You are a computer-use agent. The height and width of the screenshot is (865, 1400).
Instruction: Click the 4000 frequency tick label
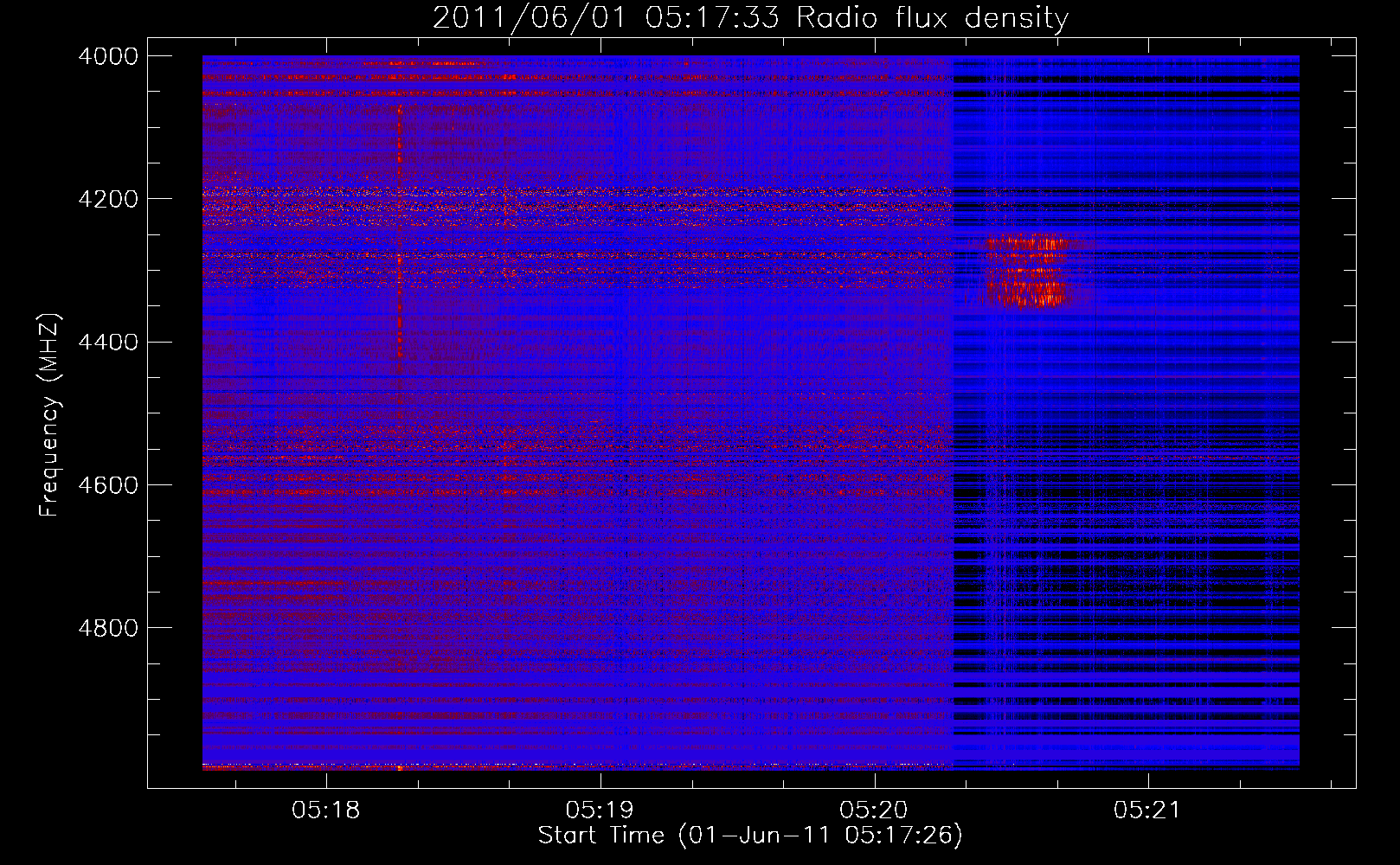tap(108, 56)
